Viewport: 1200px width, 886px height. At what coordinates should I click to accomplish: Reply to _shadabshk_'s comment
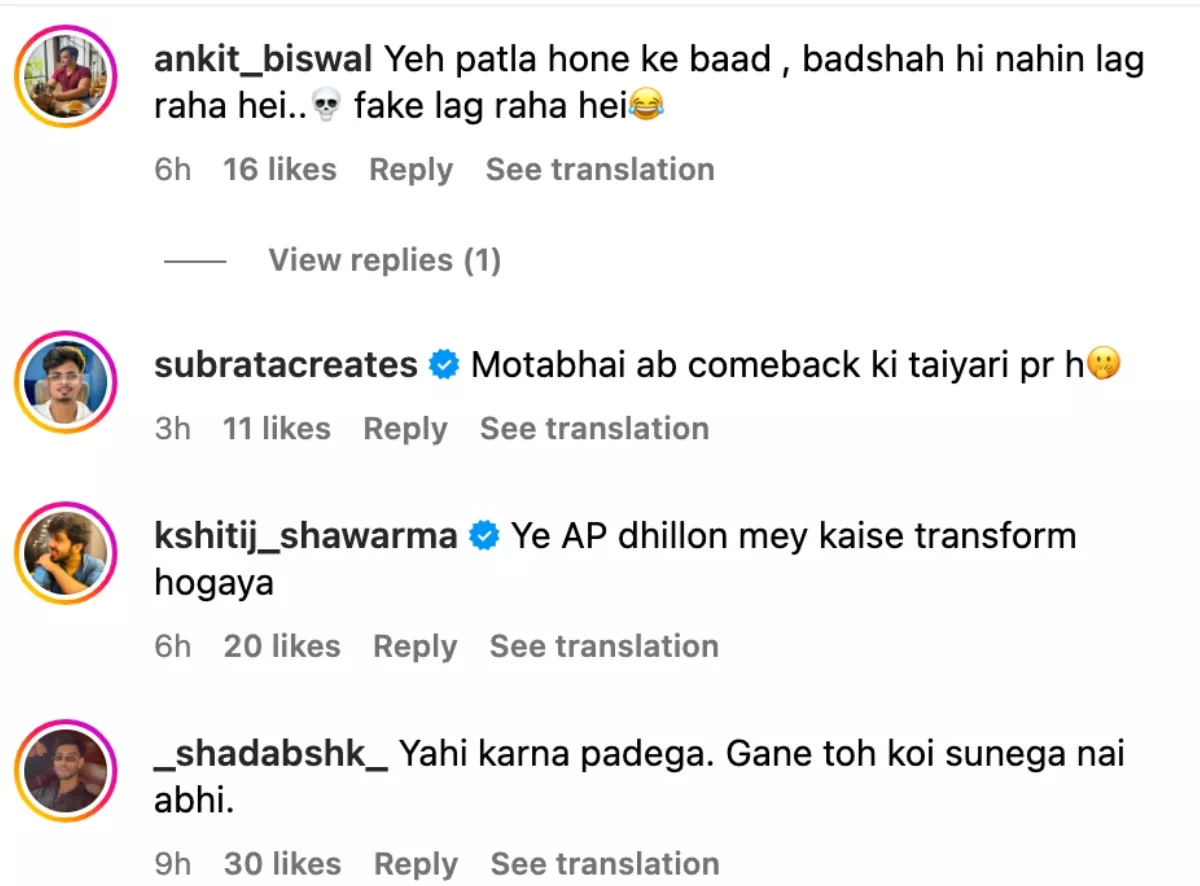point(416,864)
